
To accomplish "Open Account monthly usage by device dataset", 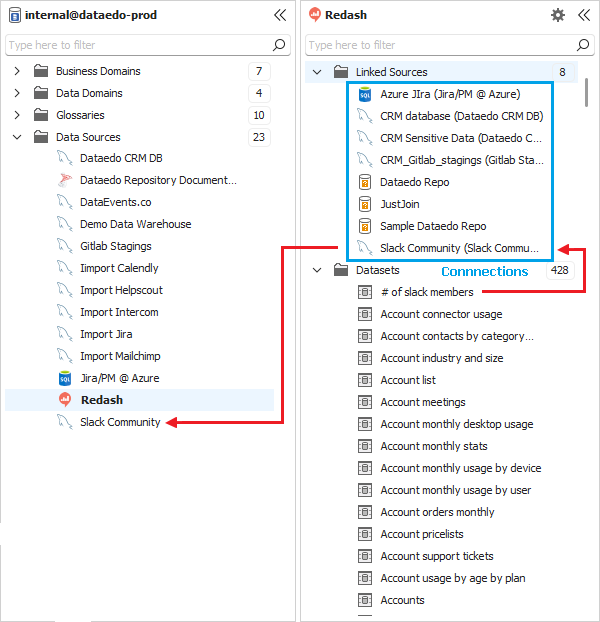I will coord(461,468).
